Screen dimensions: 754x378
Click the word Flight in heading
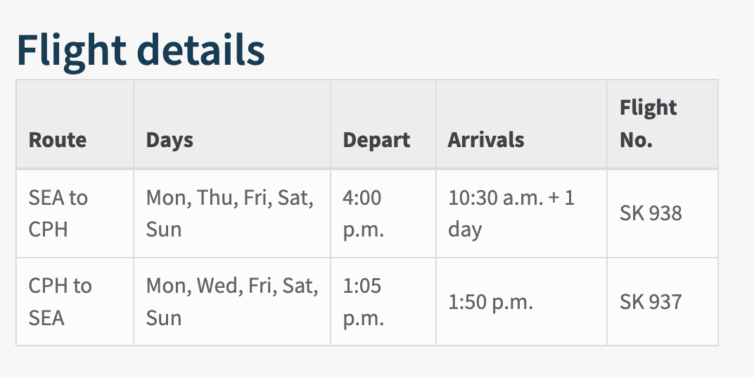coord(72,50)
